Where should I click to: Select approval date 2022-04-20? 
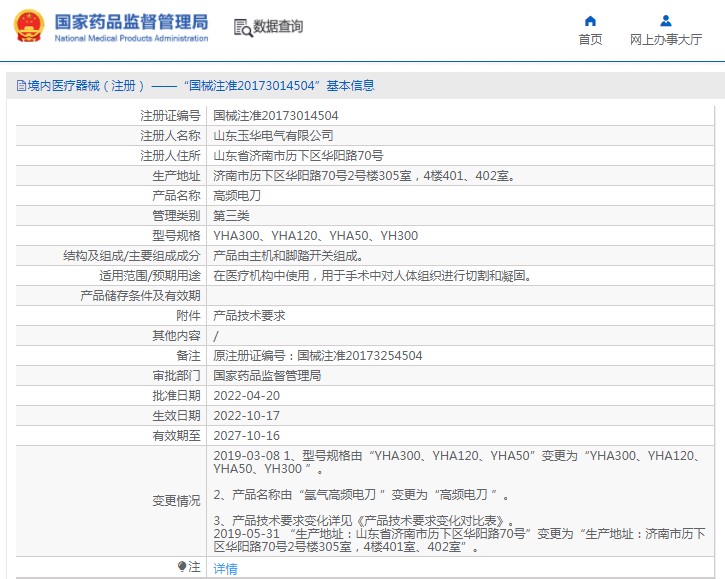[x=246, y=396]
